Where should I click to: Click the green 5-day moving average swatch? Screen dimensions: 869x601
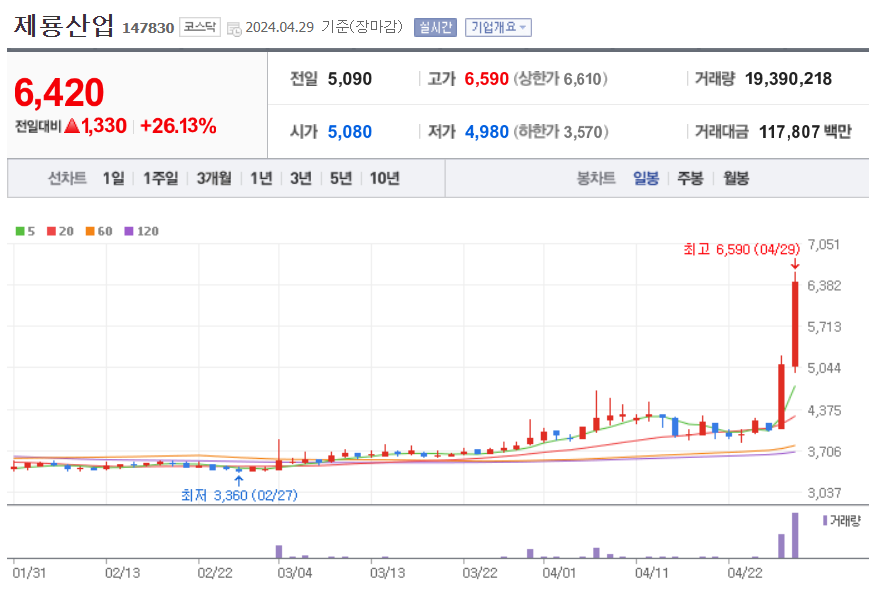[20, 231]
